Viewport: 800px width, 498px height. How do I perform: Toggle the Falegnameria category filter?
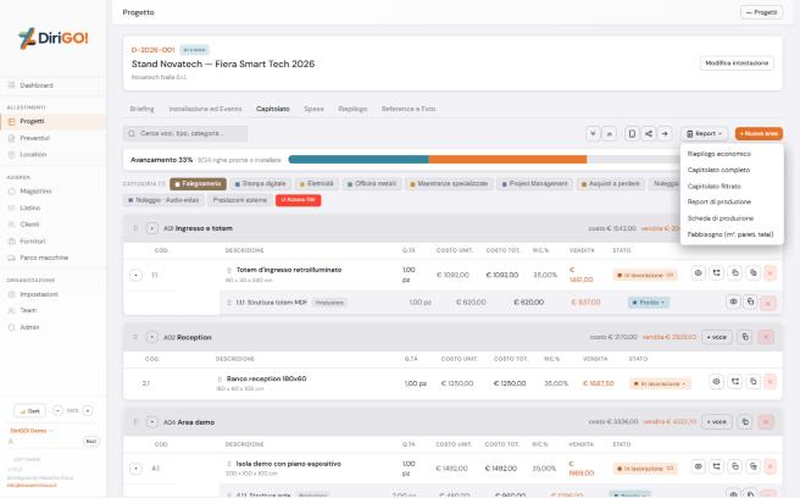point(198,184)
